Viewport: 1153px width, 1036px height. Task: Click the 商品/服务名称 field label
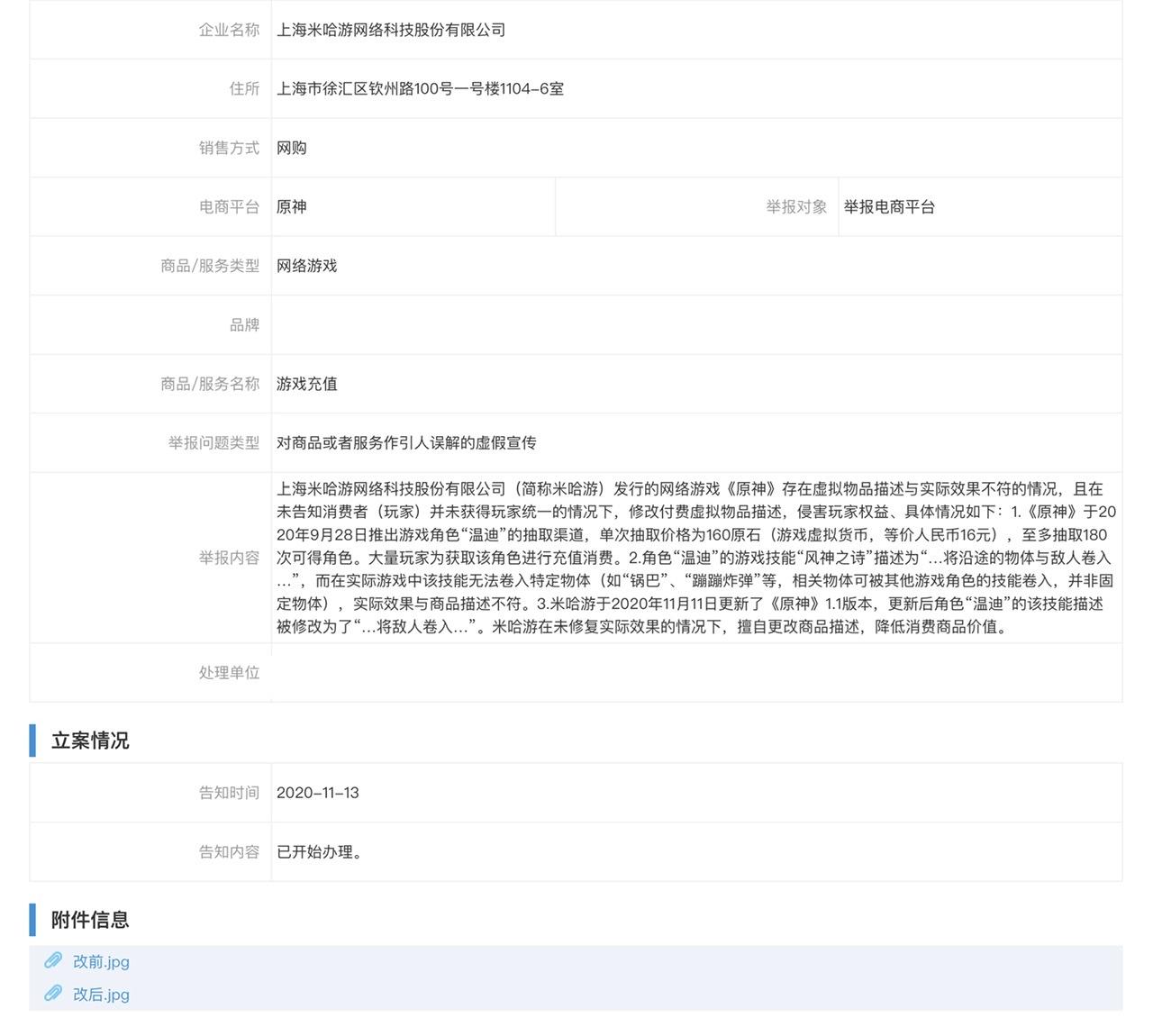(x=210, y=384)
